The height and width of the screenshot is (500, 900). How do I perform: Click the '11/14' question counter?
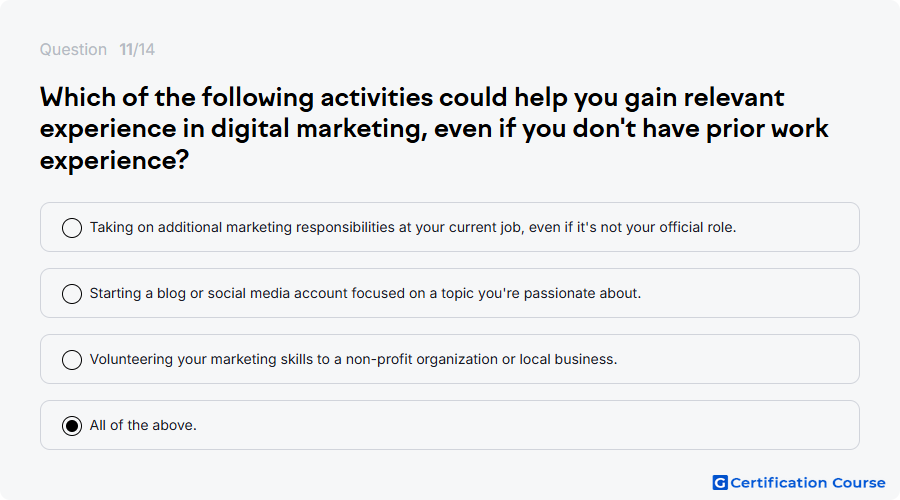tap(137, 49)
